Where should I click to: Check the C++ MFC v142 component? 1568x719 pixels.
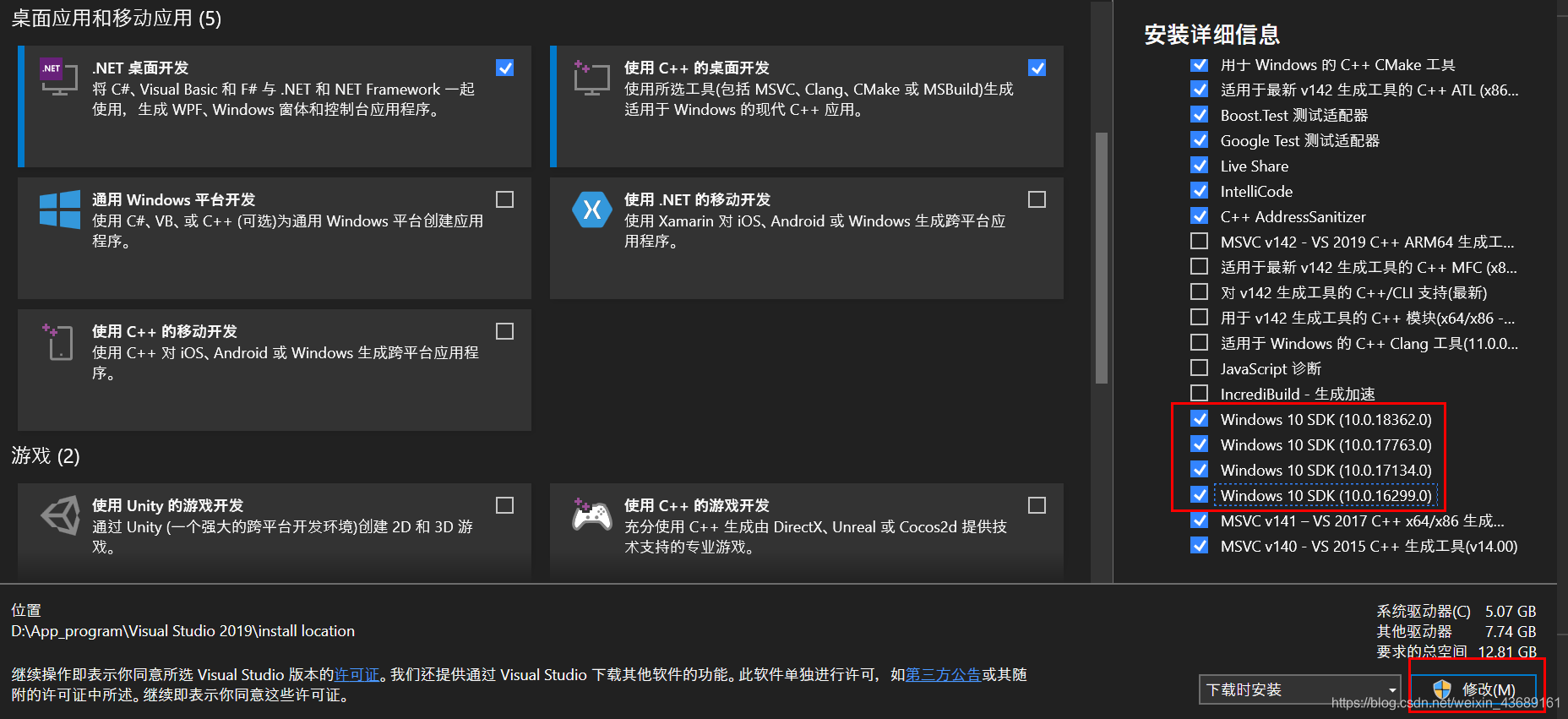[1199, 267]
